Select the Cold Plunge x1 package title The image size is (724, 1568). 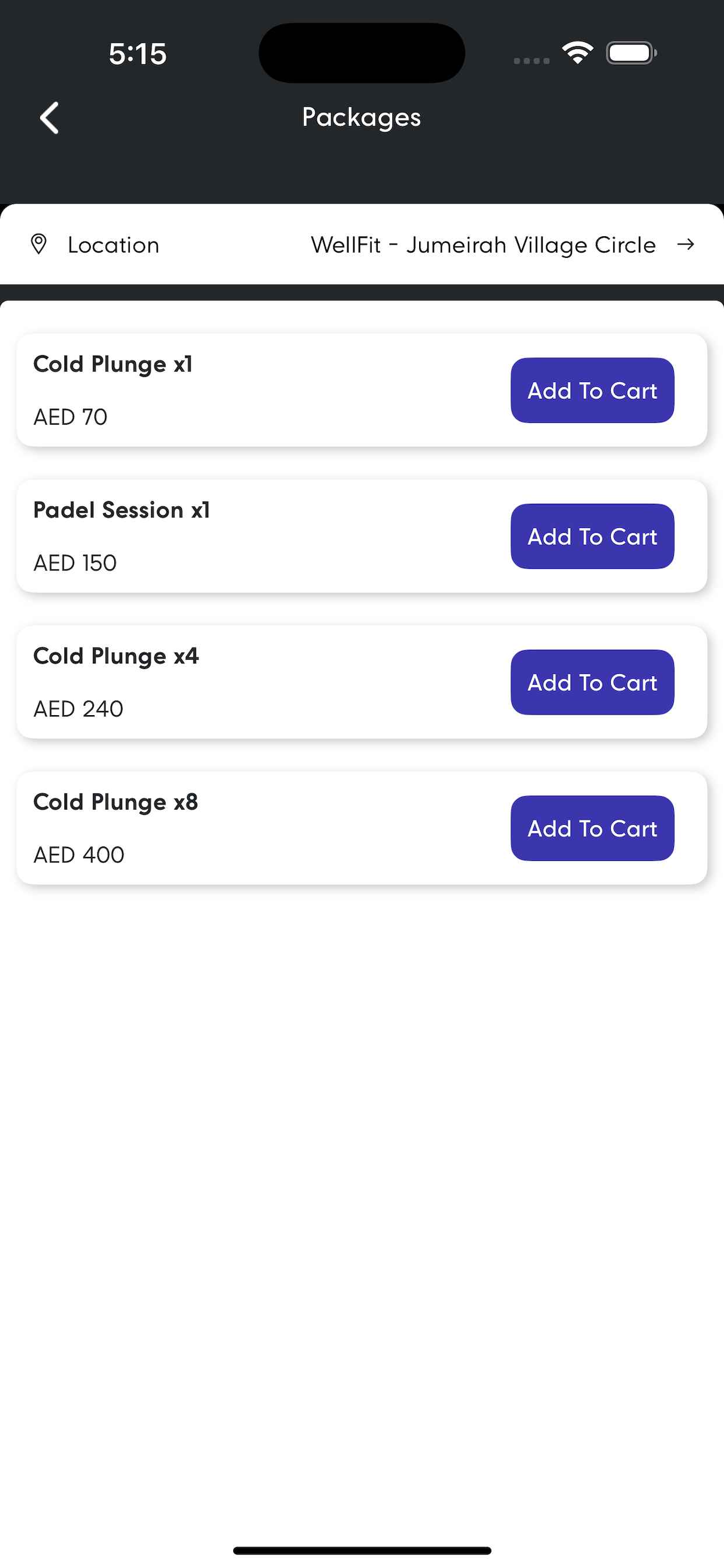click(x=113, y=365)
